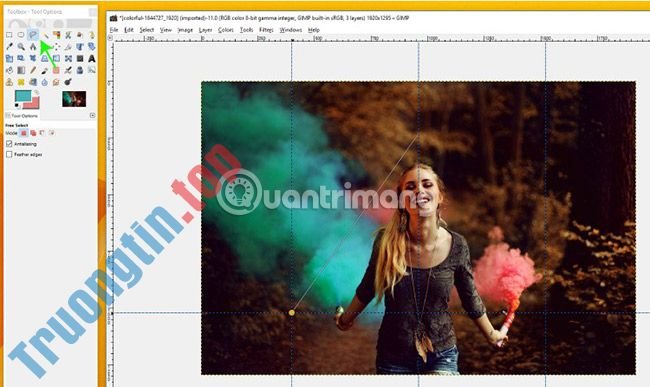Activate the Free Select lasso tool
Image resolution: width=650 pixels, height=387 pixels.
point(33,35)
